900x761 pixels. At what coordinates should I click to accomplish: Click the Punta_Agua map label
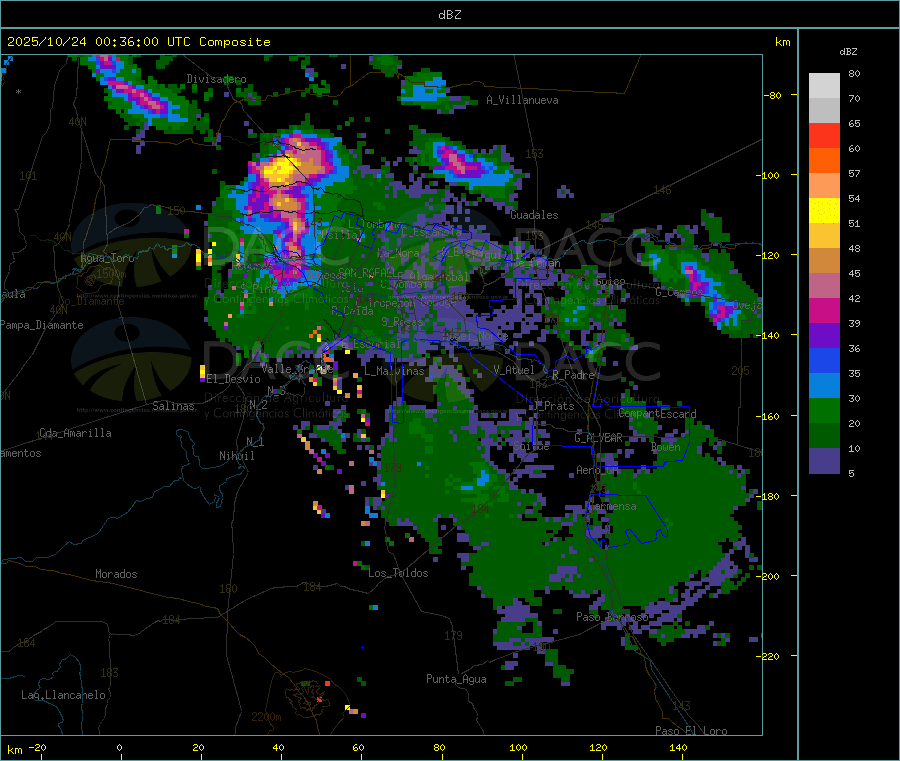tap(456, 680)
